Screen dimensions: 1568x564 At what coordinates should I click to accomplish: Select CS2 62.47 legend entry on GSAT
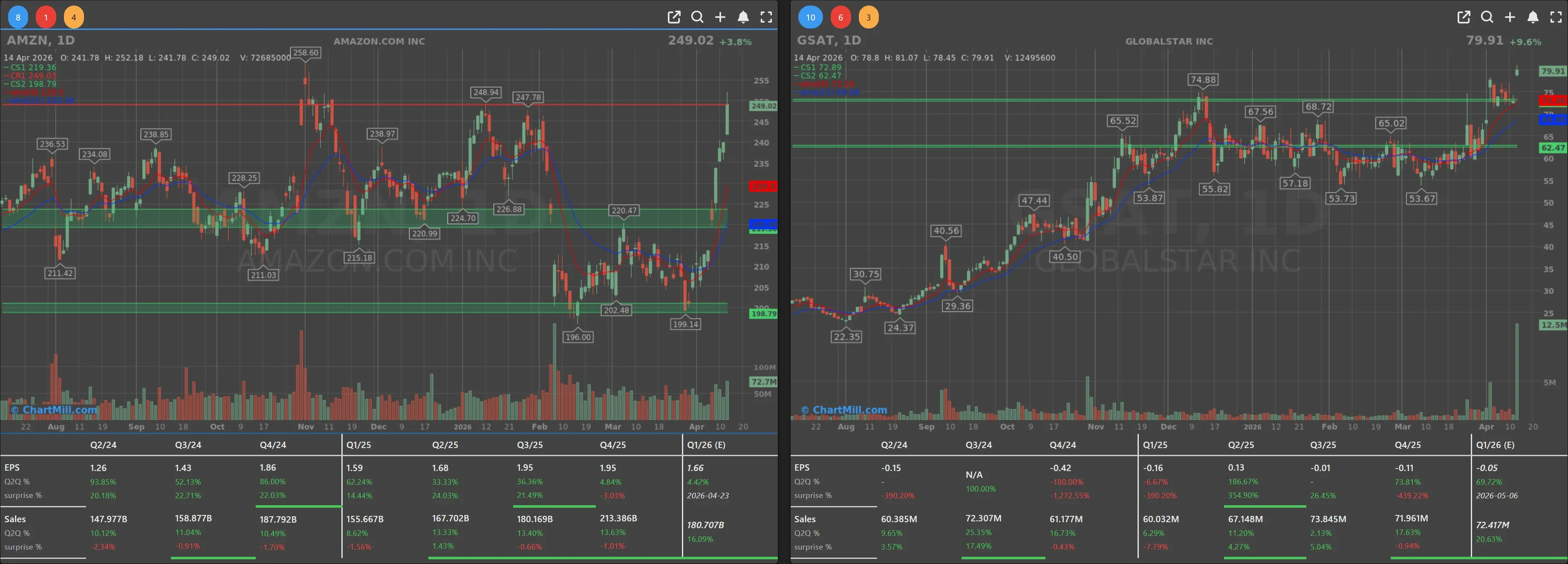click(x=817, y=75)
